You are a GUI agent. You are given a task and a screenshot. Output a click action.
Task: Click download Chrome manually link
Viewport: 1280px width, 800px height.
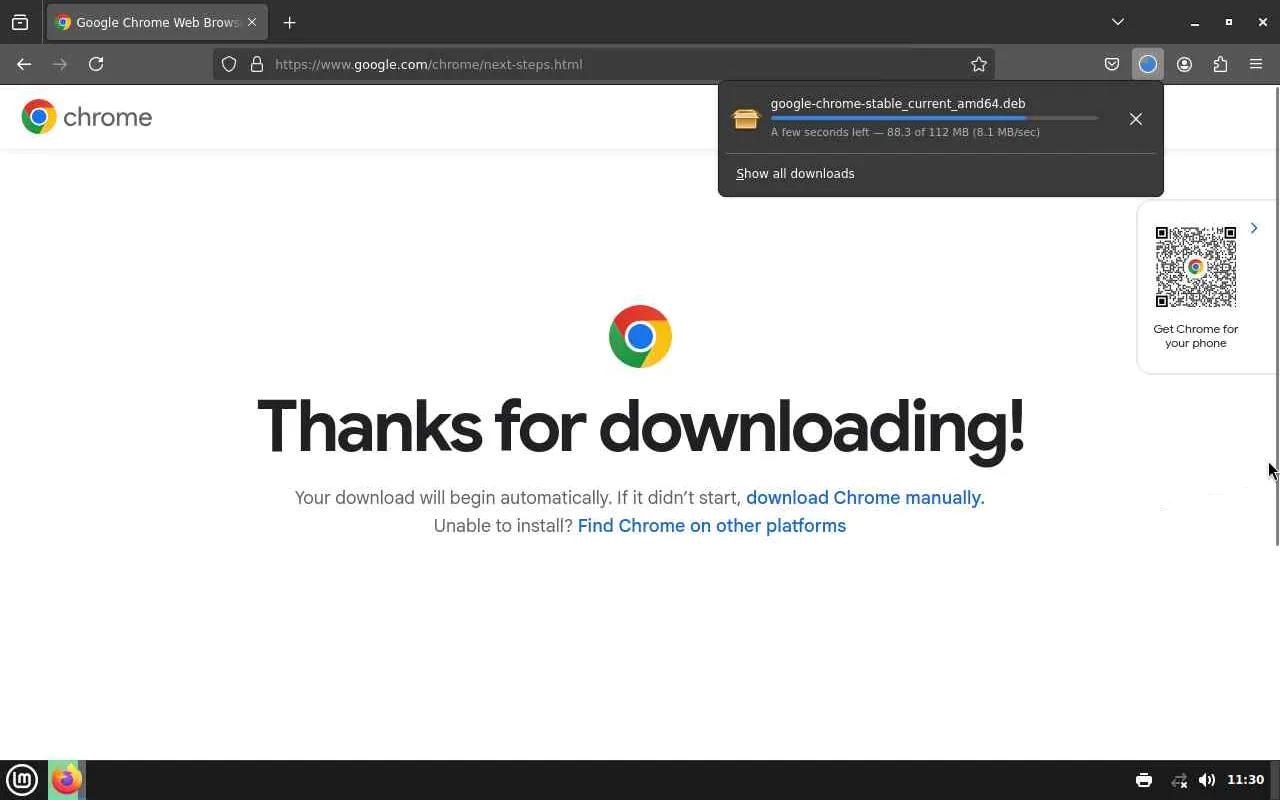point(865,498)
